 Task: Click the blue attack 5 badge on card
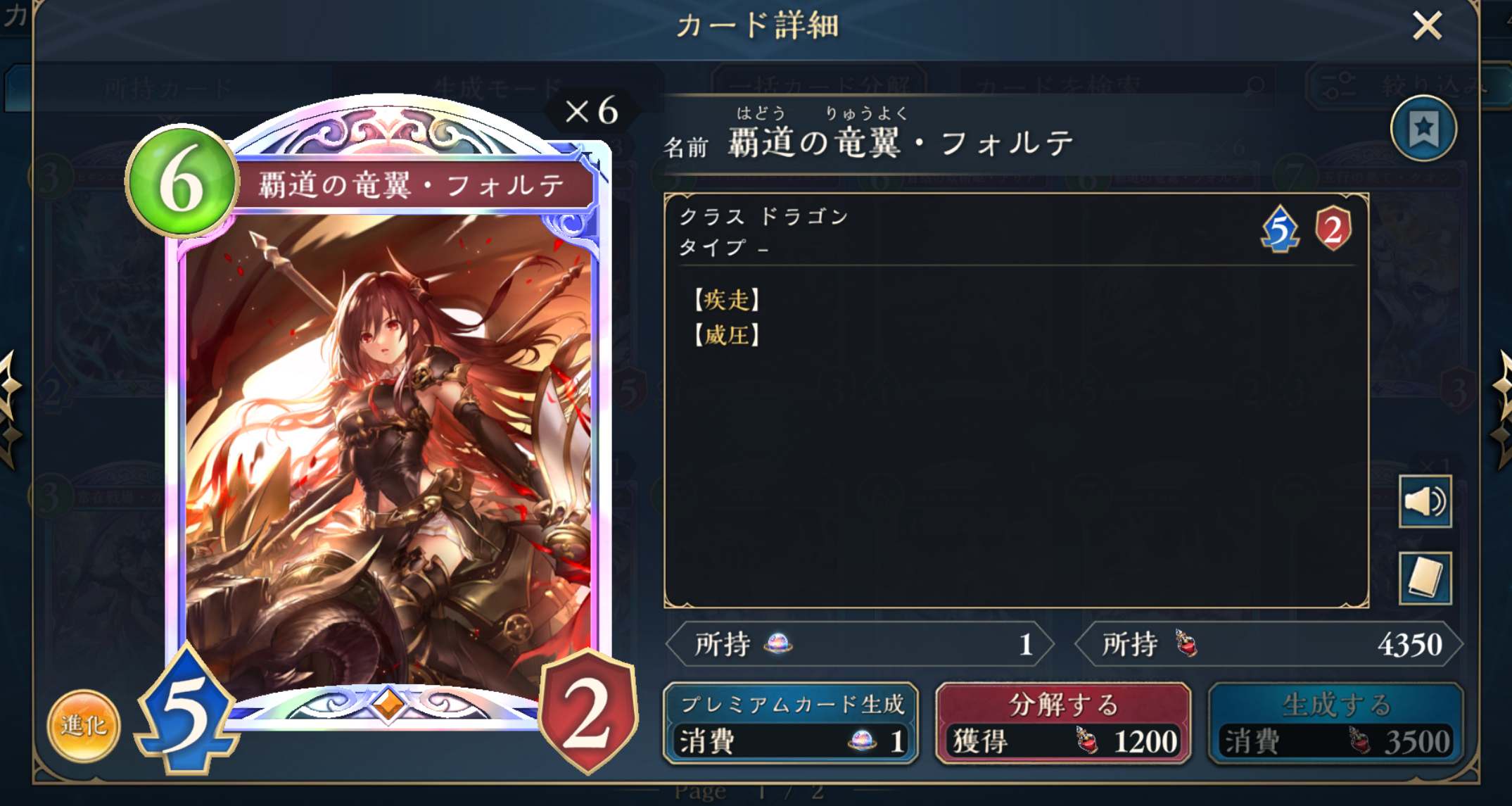pyautogui.click(x=186, y=711)
